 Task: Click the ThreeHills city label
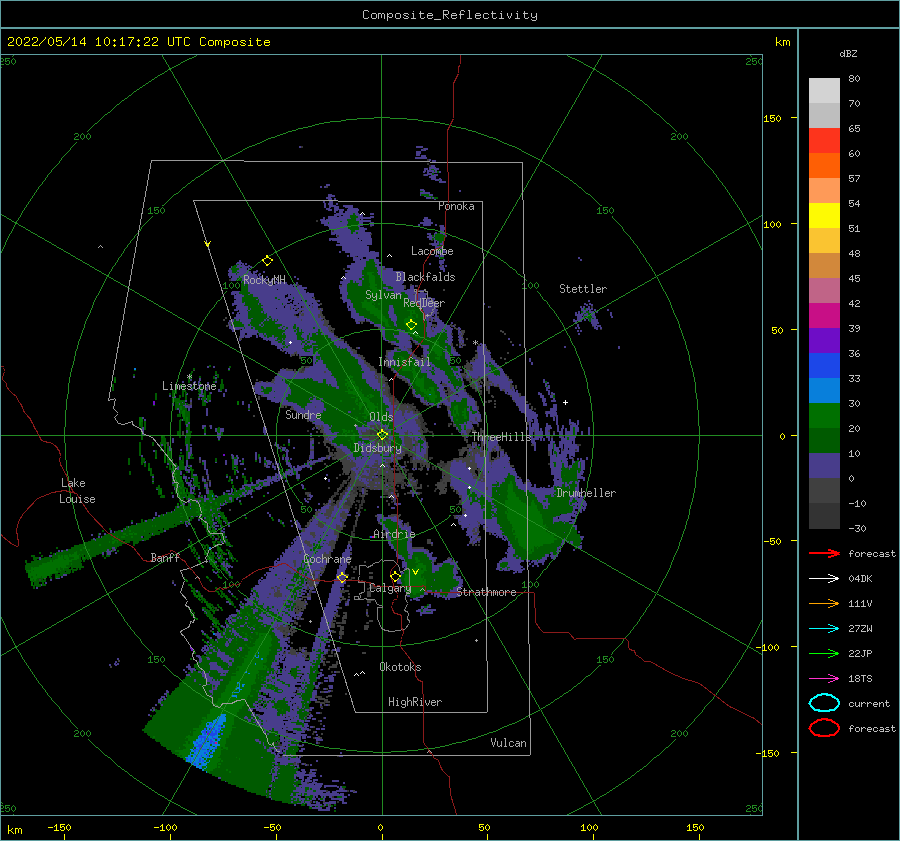click(x=501, y=437)
